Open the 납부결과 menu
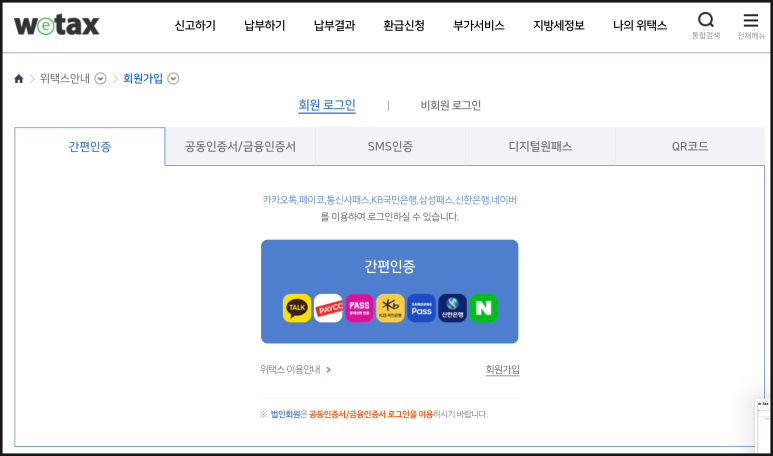 coord(334,25)
